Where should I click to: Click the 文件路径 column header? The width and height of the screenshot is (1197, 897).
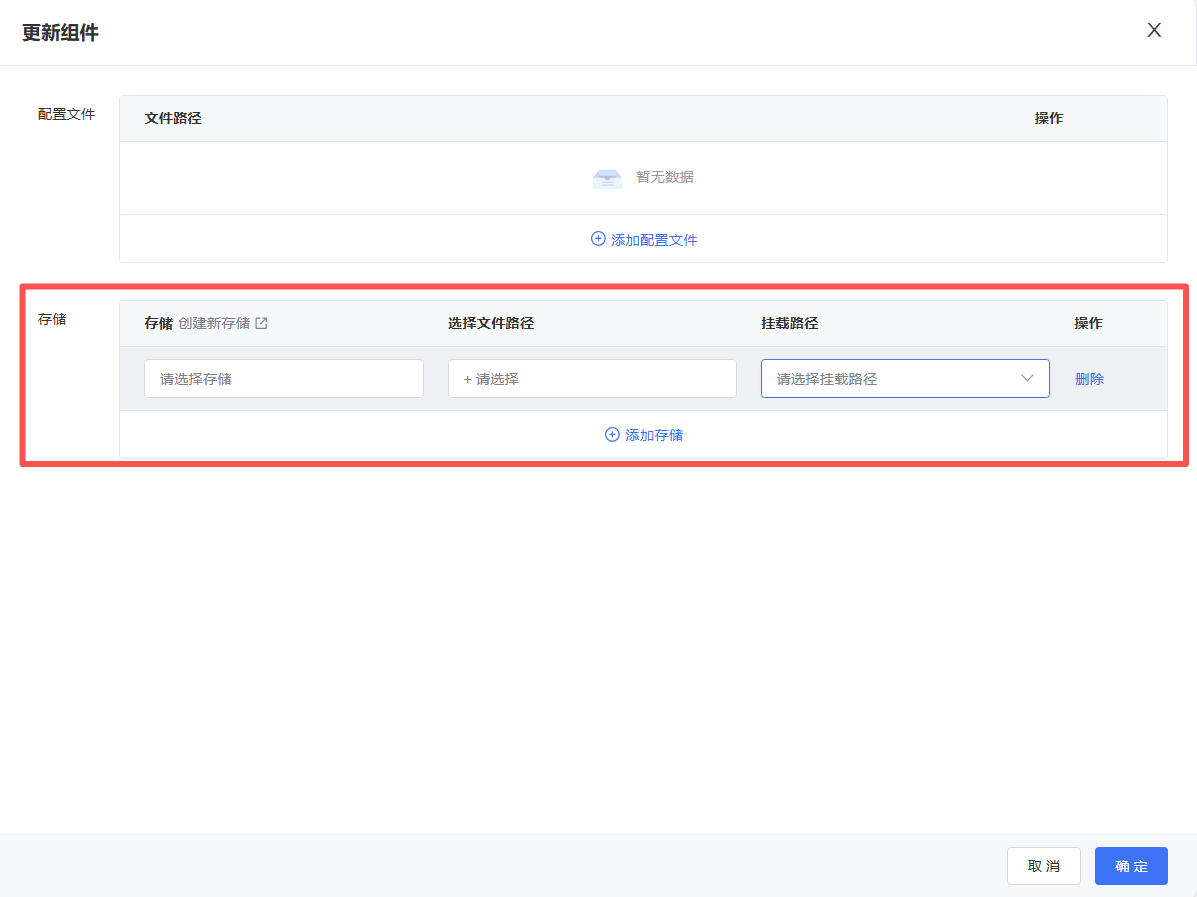click(x=173, y=118)
